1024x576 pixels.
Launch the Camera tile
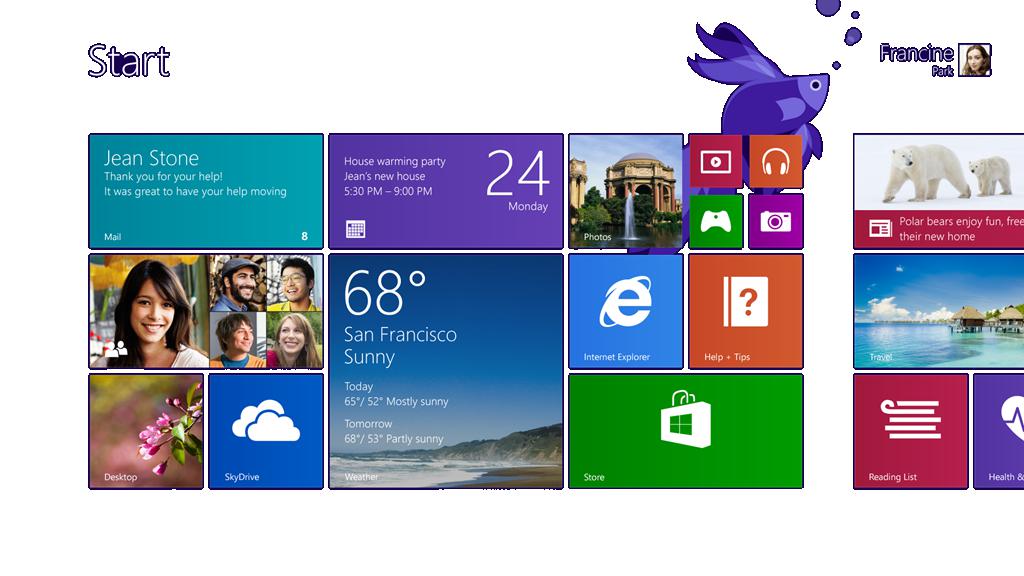(776, 221)
